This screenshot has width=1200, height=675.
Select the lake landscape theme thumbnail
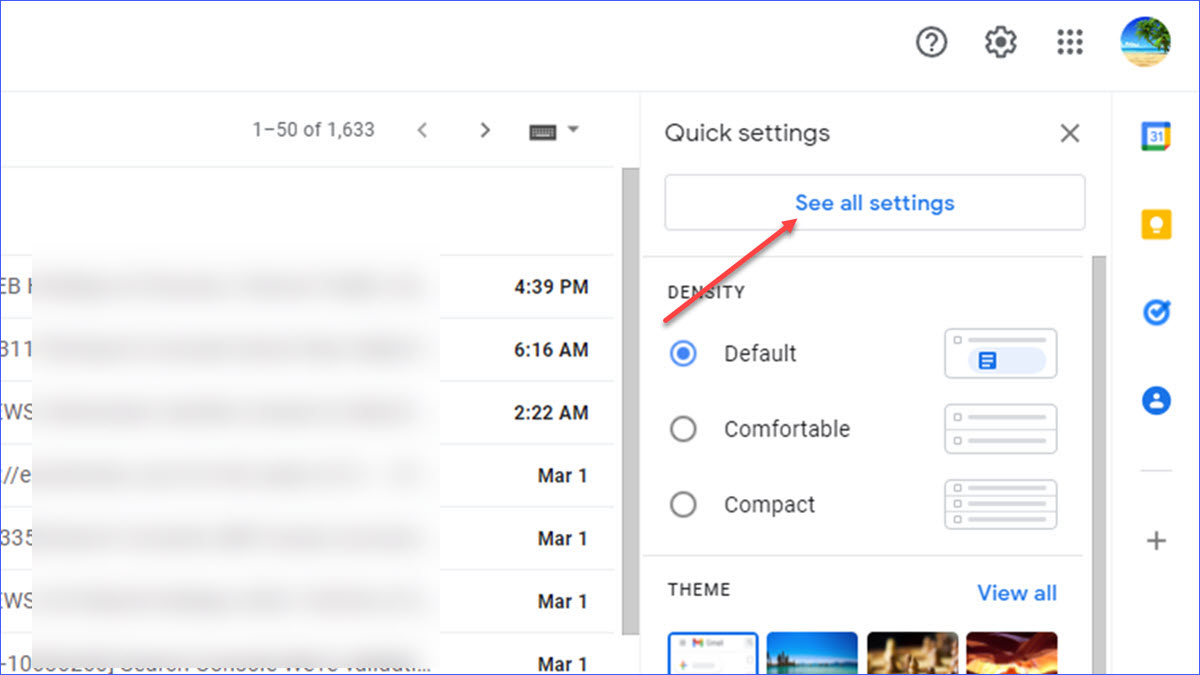(x=811, y=653)
